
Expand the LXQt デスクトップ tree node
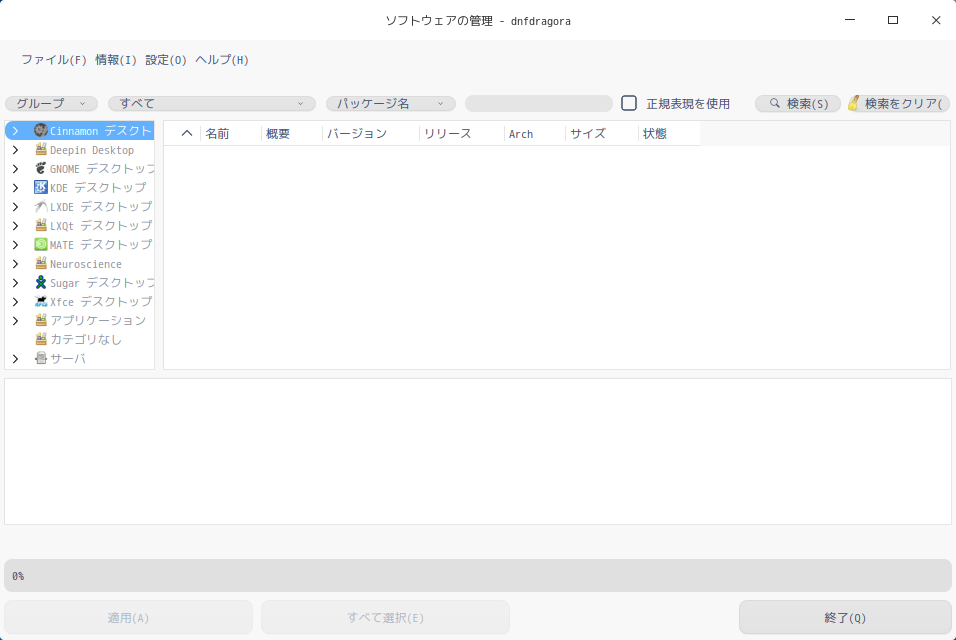16,226
